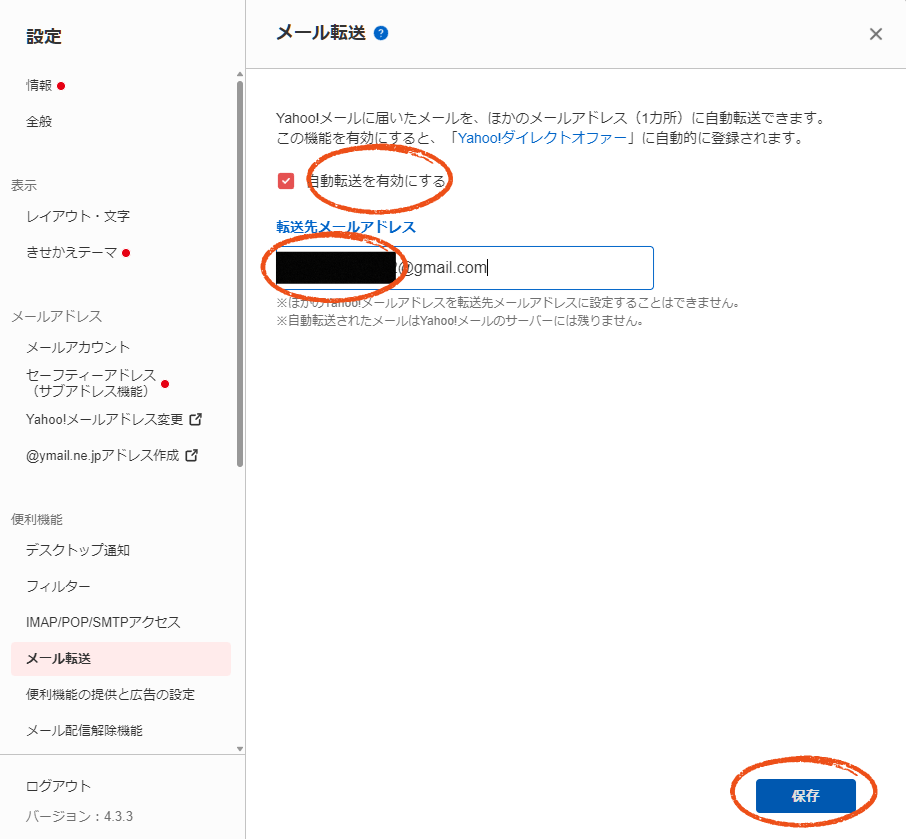Click external link icon beside @ymail.ne.jpアドレス作成
This screenshot has height=839, width=906.
coord(191,455)
